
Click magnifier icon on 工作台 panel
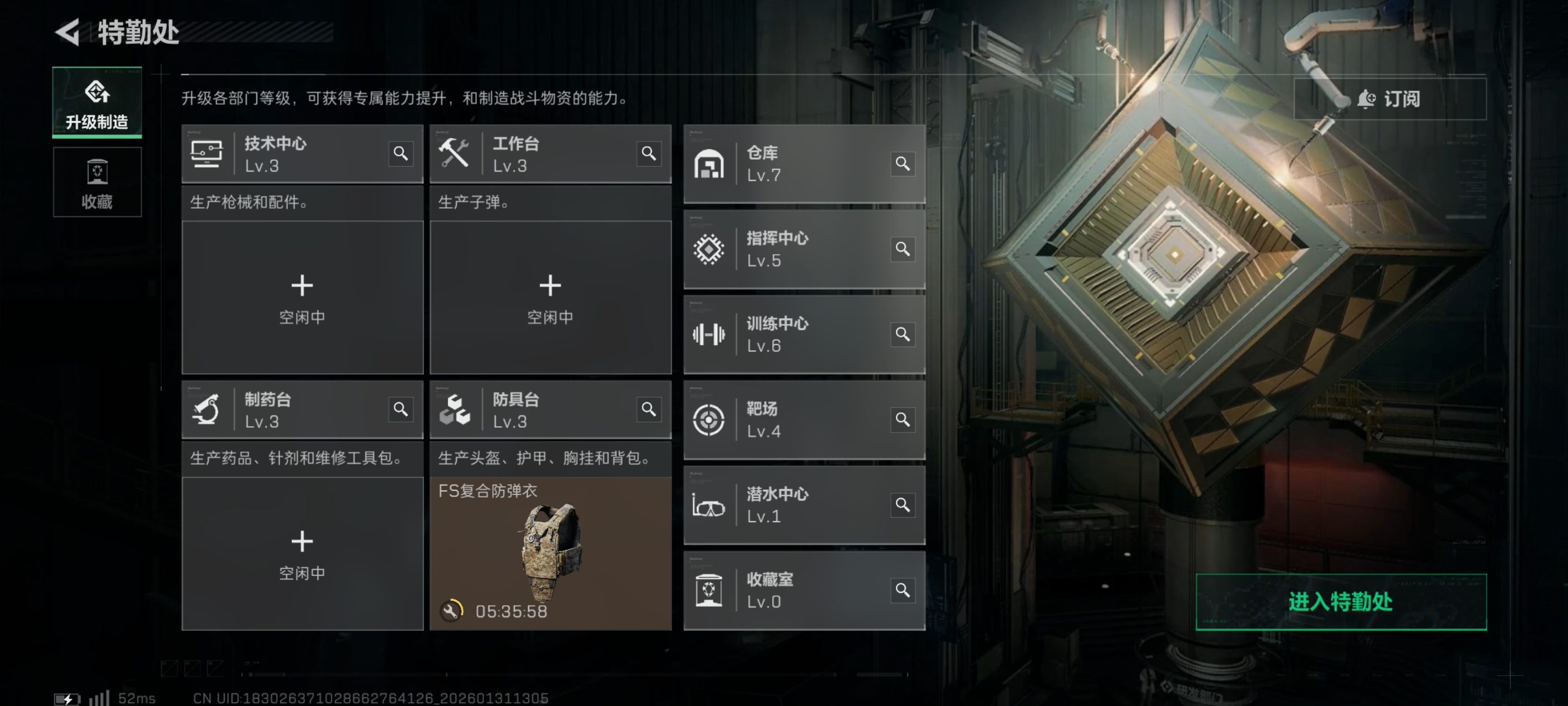coord(649,154)
